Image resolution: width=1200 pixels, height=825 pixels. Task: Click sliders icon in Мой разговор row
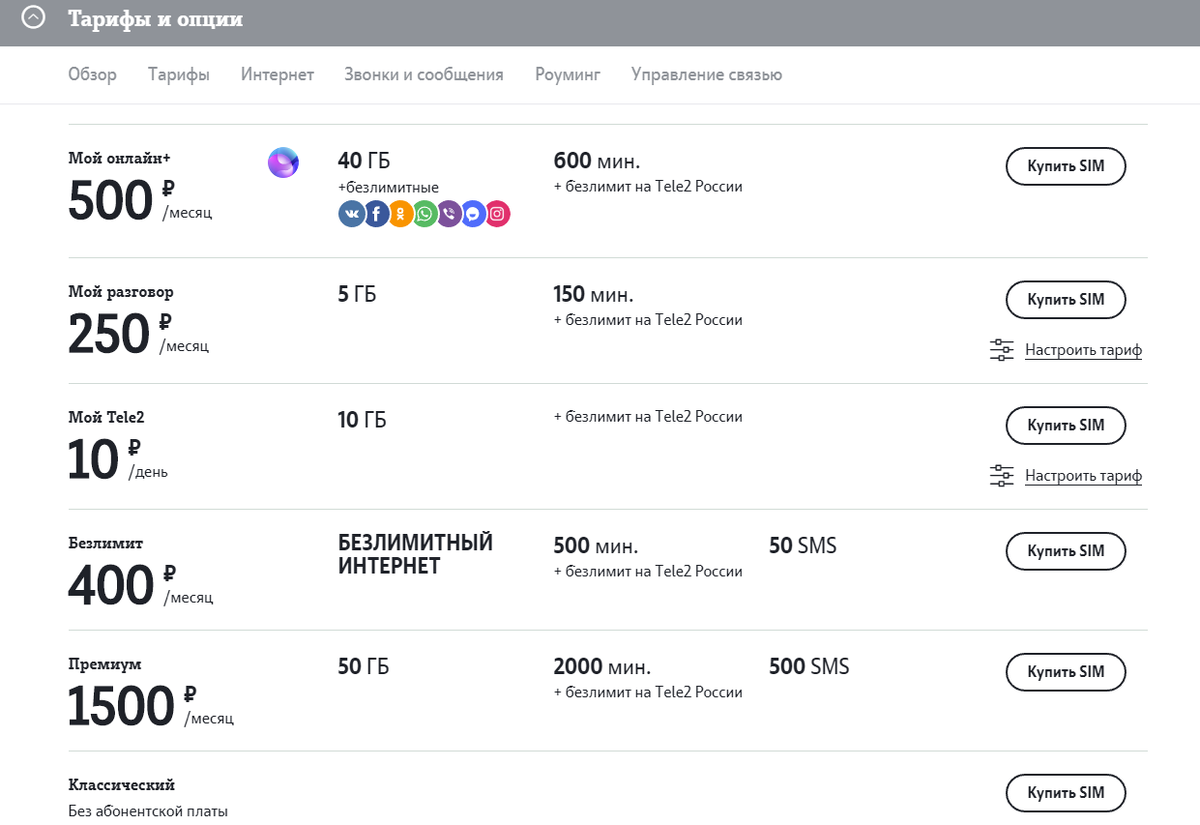(1001, 350)
